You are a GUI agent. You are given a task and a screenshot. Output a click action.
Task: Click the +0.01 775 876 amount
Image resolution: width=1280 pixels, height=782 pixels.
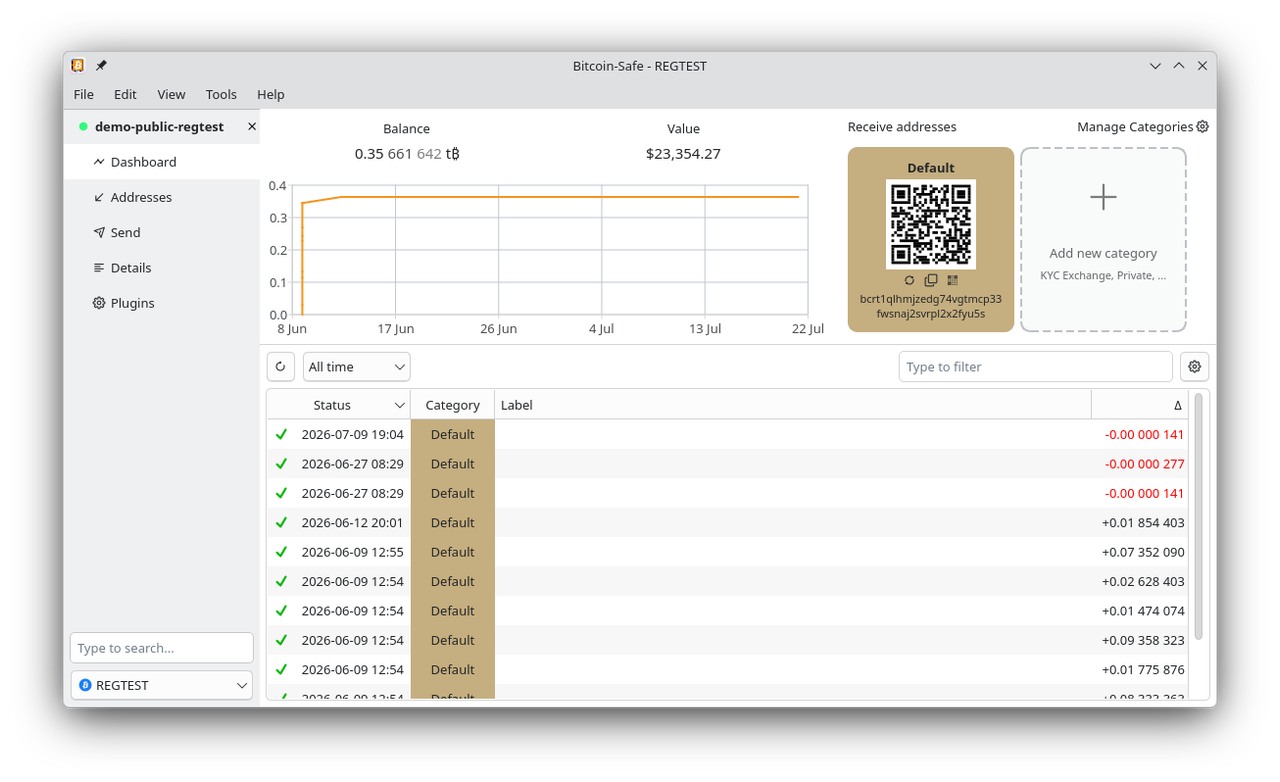[1143, 670]
